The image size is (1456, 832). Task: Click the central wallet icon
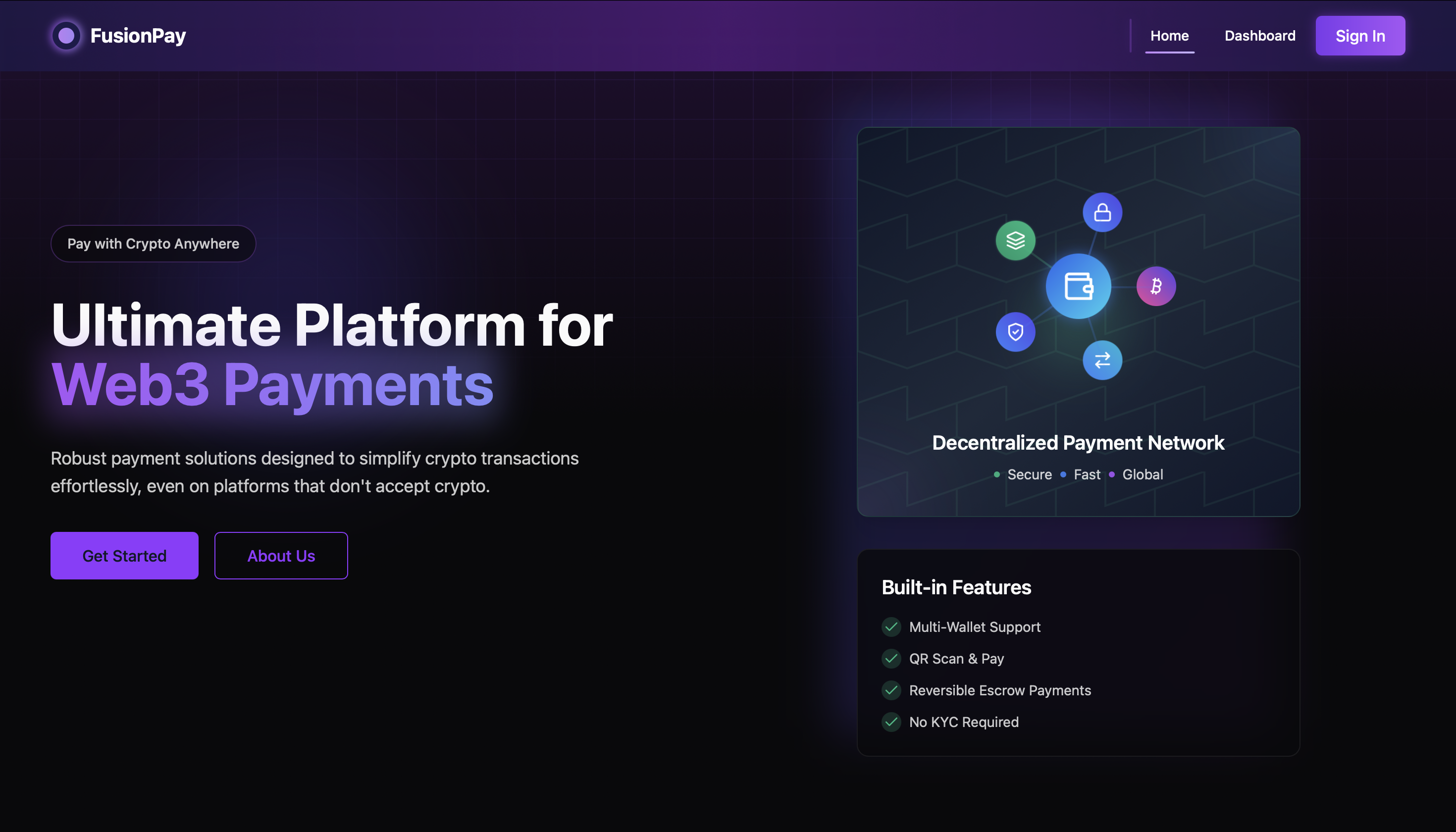coord(1078,286)
